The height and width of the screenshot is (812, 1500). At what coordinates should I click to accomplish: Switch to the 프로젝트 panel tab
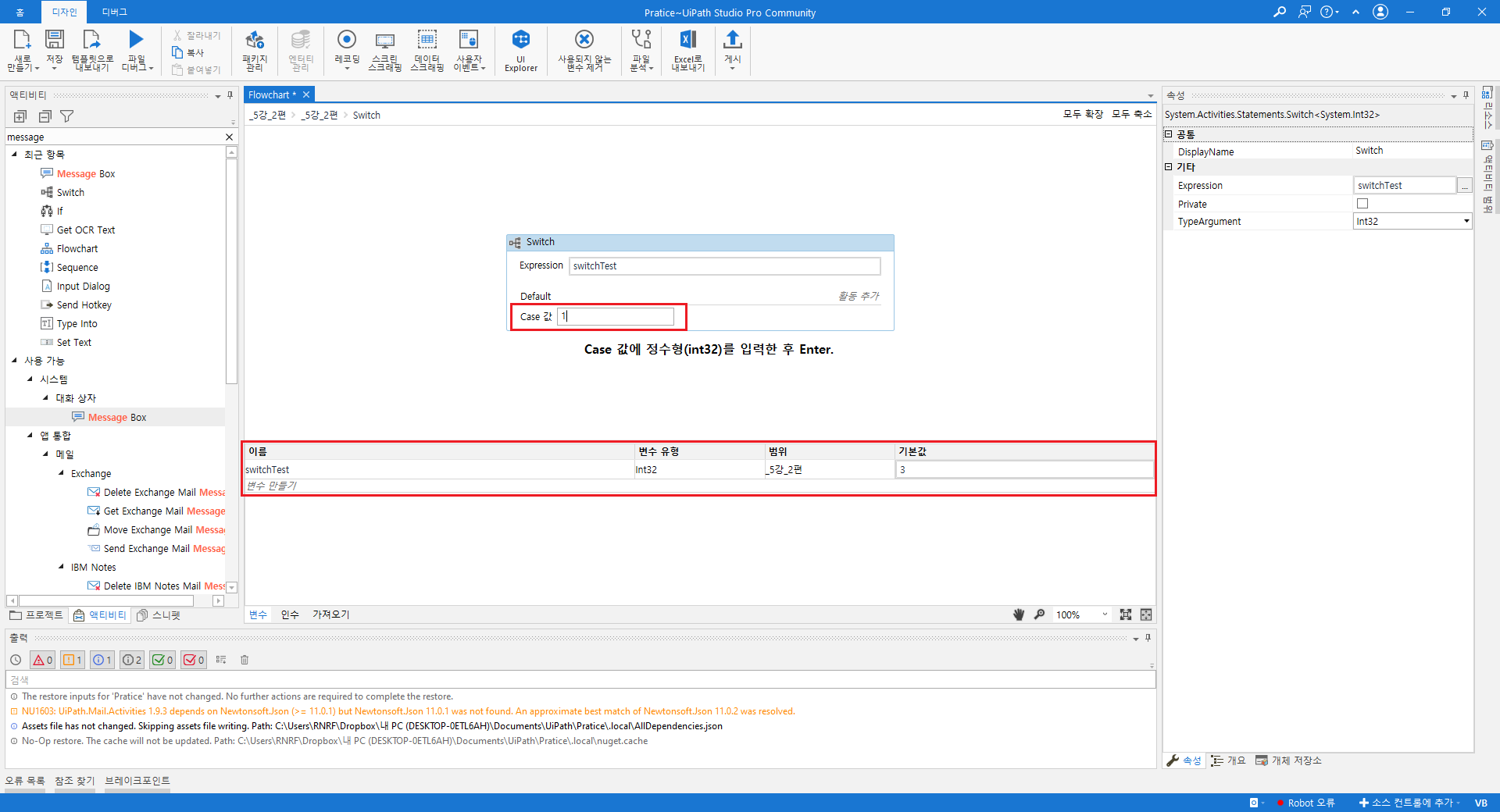point(37,615)
